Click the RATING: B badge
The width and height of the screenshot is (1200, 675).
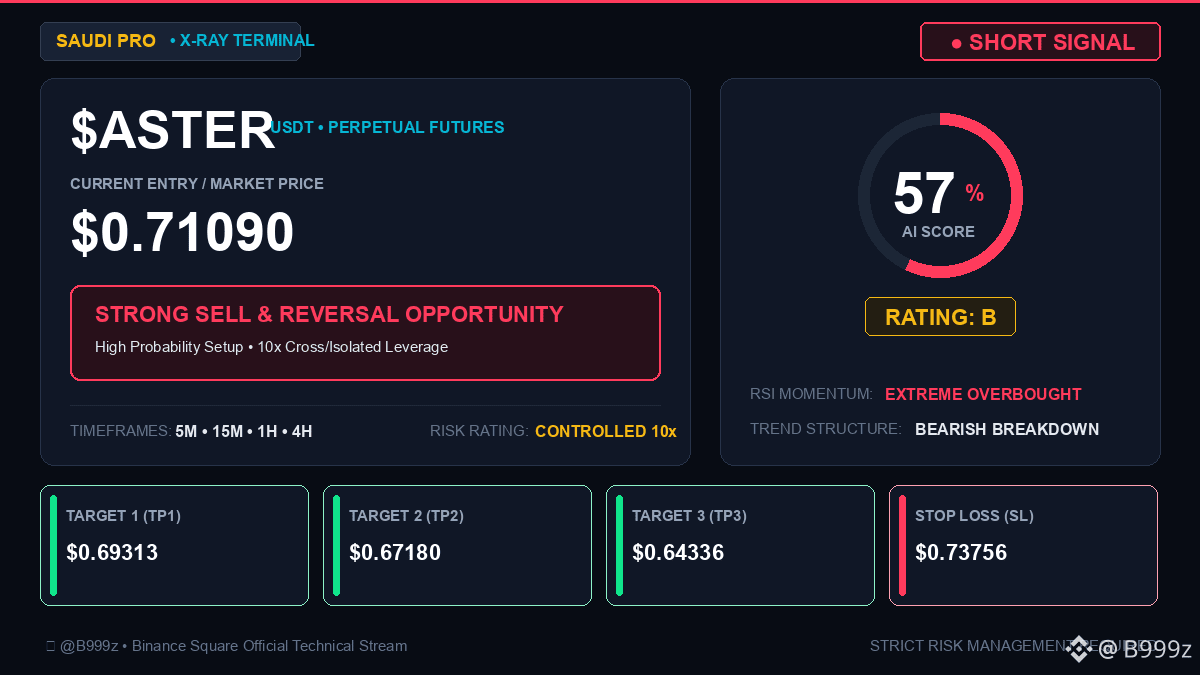tap(940, 317)
